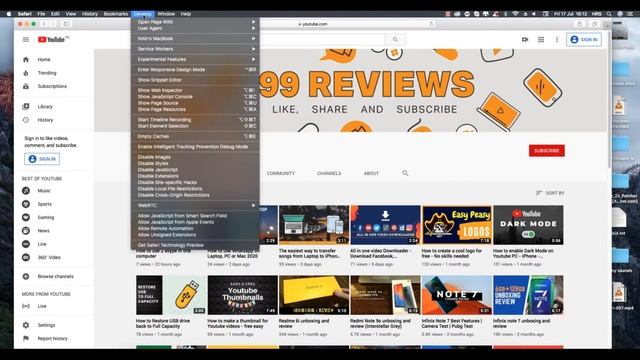Screen dimensions: 640x360
Task: Toggle Allow Unsigned Extensions
Action: pyautogui.click(x=195, y=235)
